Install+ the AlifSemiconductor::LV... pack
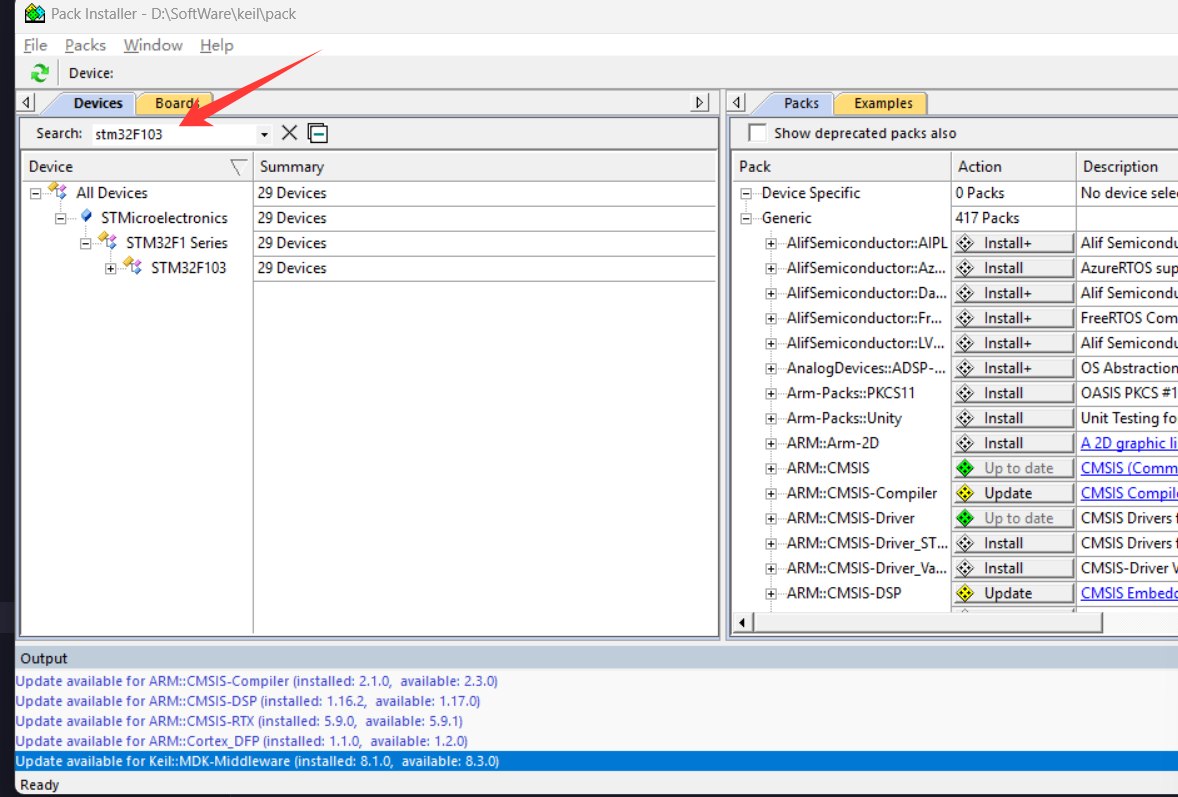Screen dimensions: 1178x797 (x=1013, y=343)
